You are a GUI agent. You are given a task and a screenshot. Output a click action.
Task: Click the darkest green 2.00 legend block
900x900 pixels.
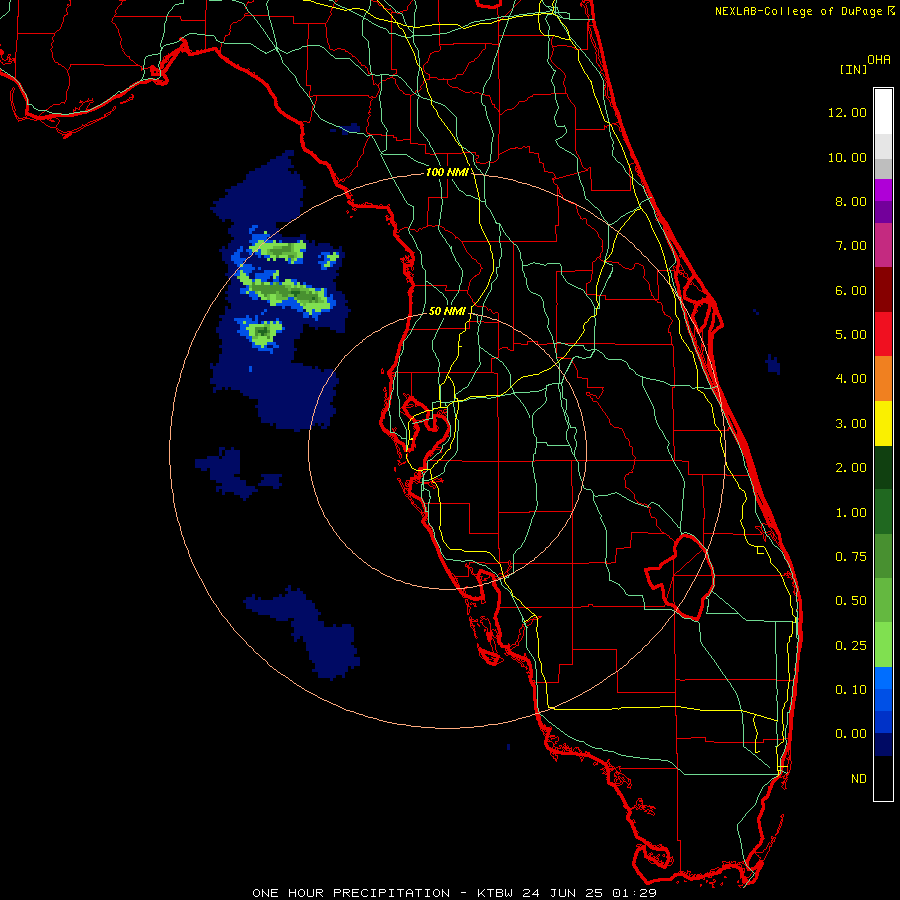click(883, 467)
